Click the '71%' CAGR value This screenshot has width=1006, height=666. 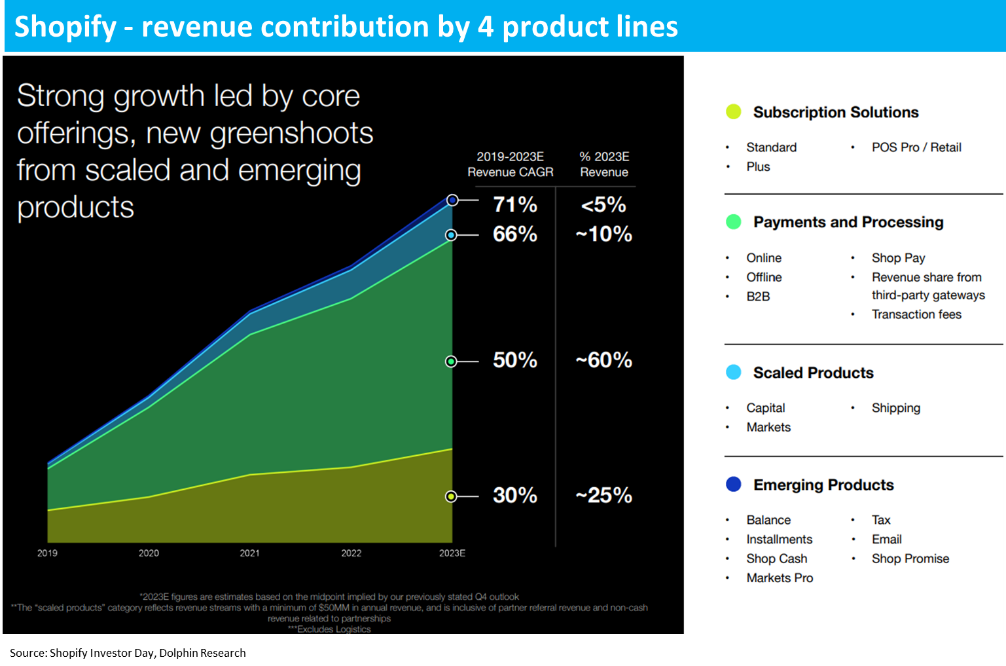515,205
